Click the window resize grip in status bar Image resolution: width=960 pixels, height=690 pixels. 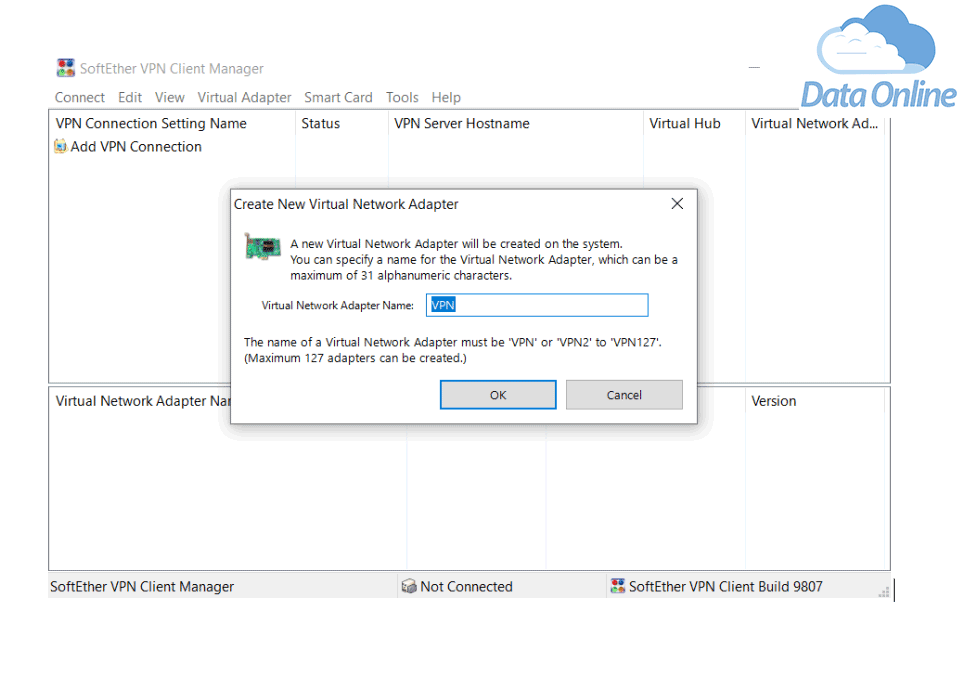(883, 592)
